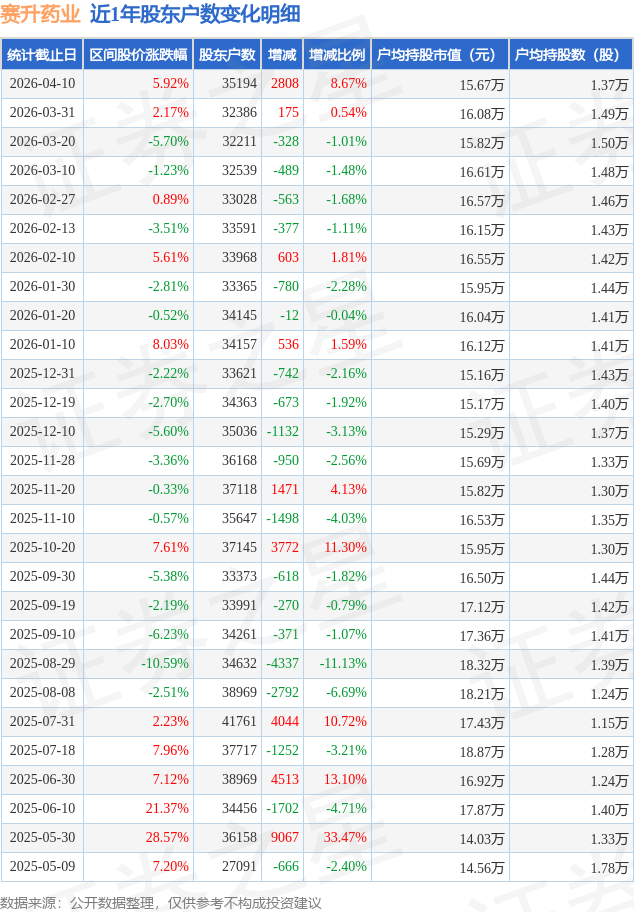Click the 数据来源 footer note
634x912 pixels.
161,903
